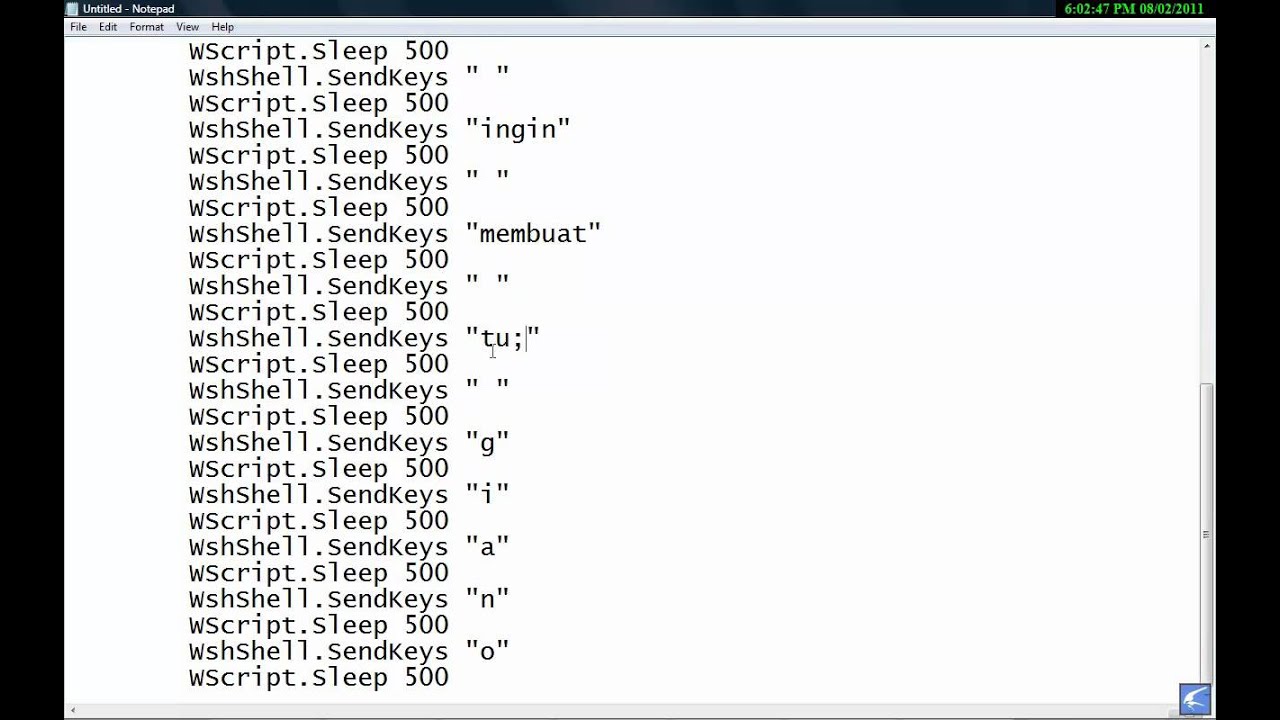Place cursor after "tu;" in the text
The image size is (1280, 720).
tap(525, 339)
